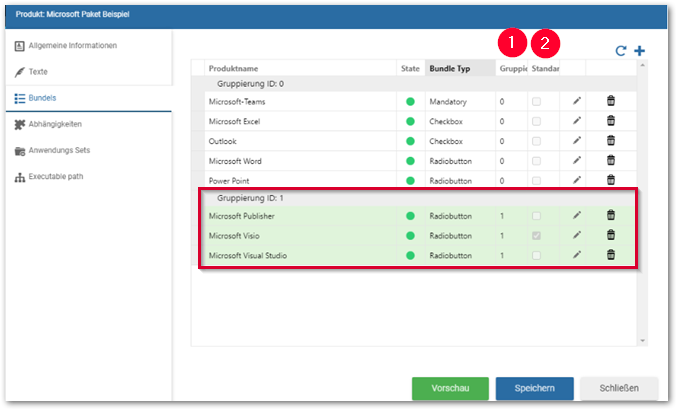Select the Microsoft Excel product name
This screenshot has width=677, height=410.
click(234, 121)
